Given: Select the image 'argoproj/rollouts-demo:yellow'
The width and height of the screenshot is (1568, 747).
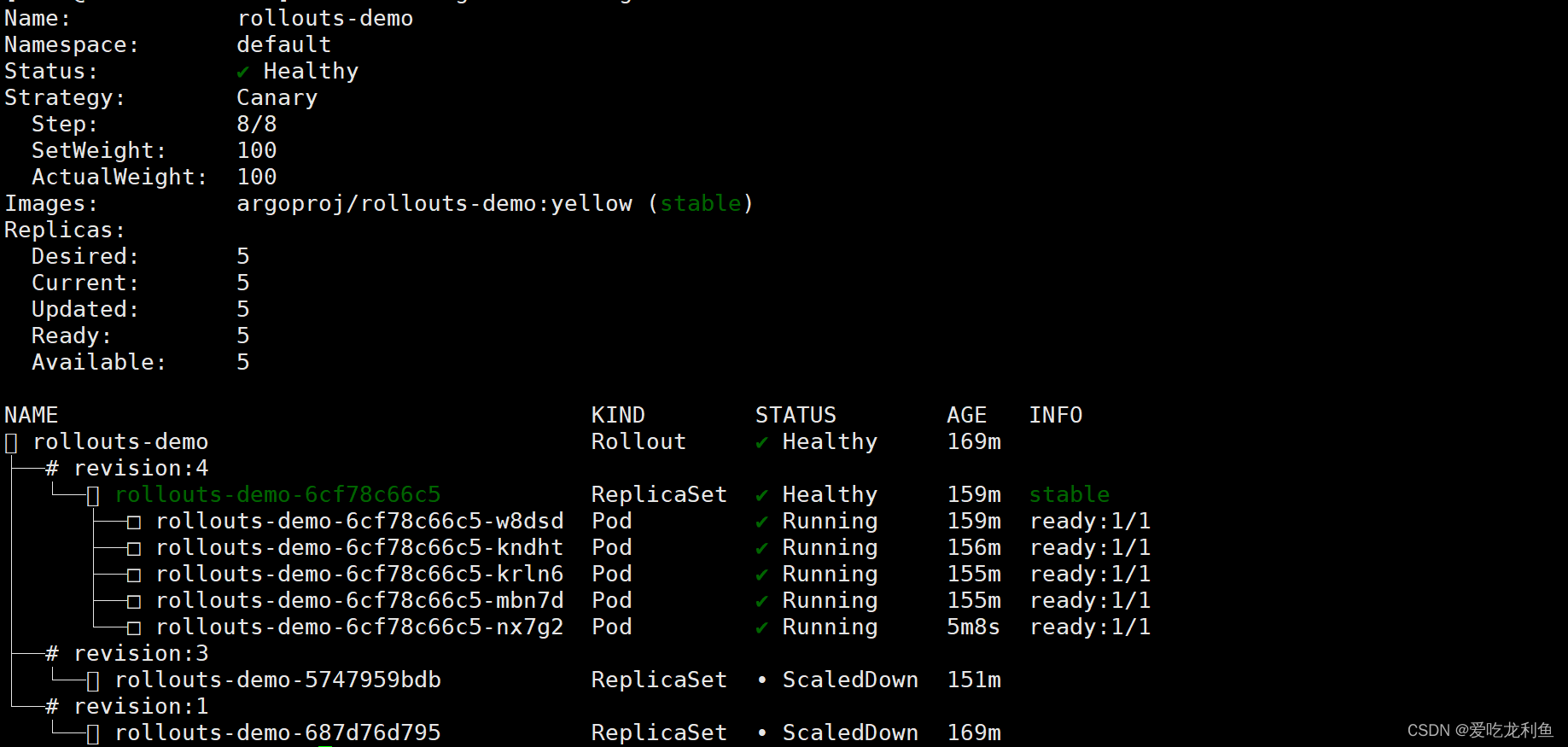Looking at the screenshot, I should point(435,203).
